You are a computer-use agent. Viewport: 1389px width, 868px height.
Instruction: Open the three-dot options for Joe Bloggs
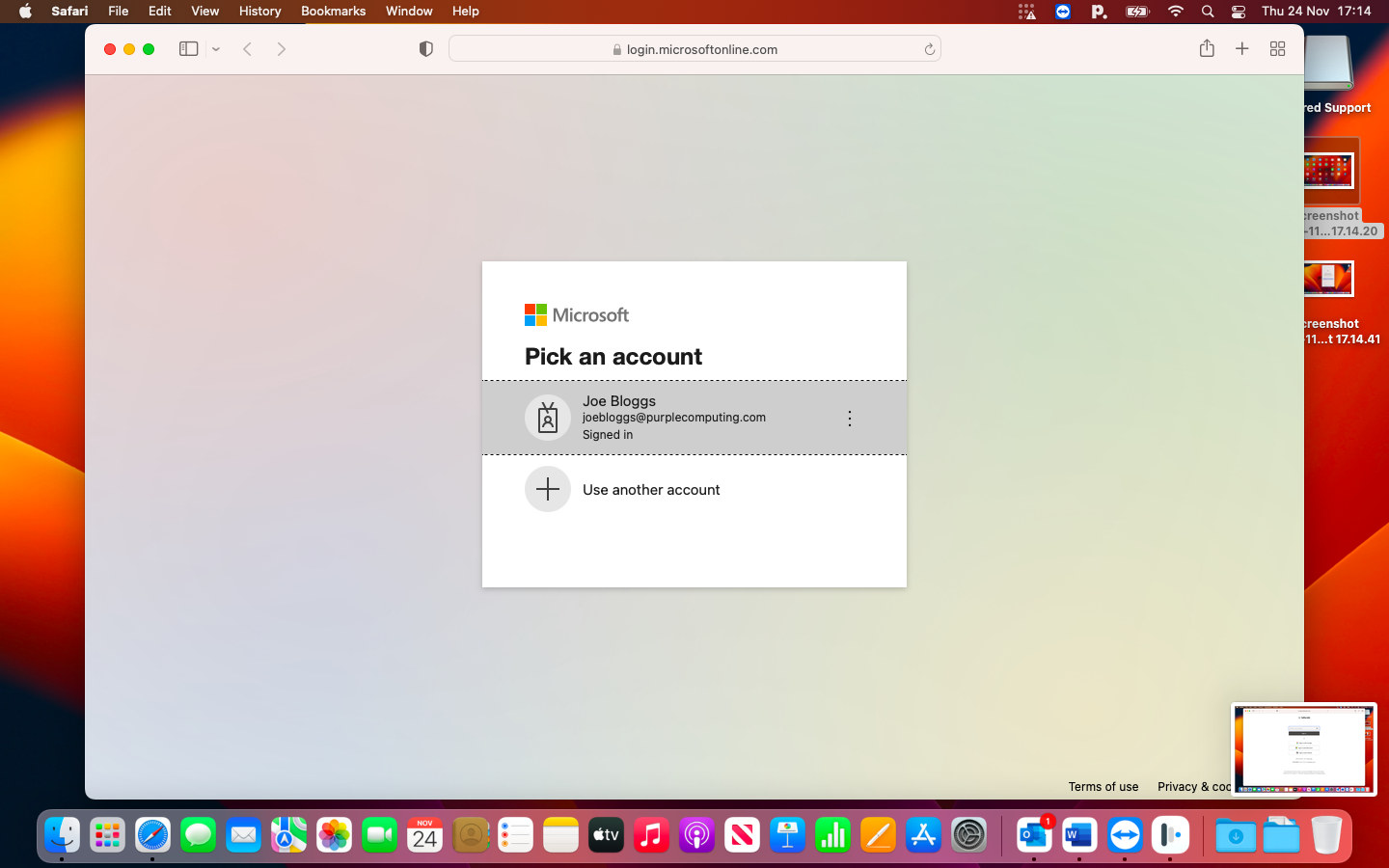(849, 418)
